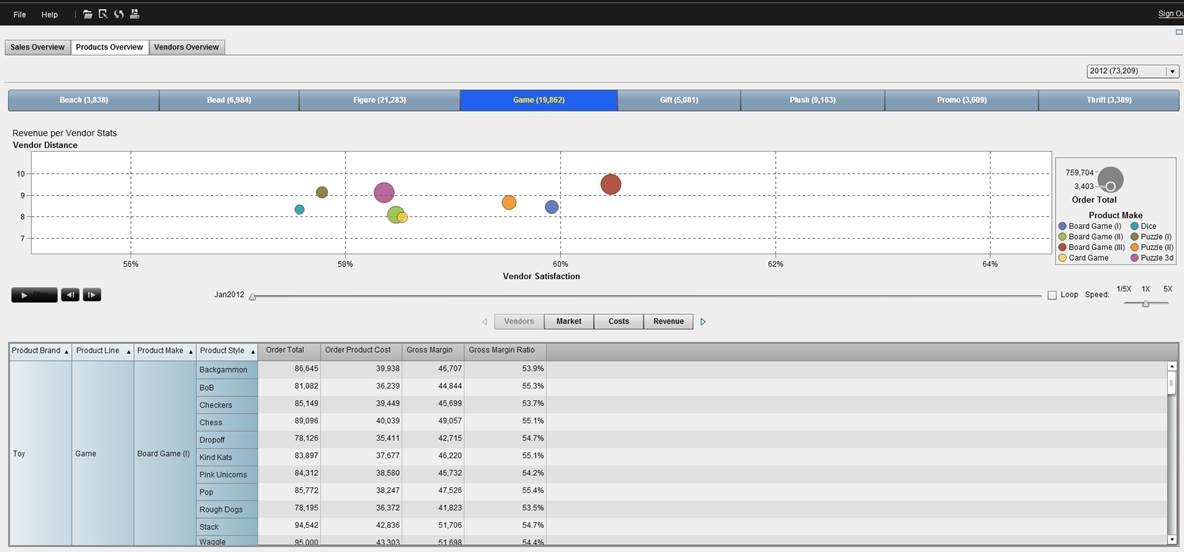Switch to the Sales Overview tab

(x=37, y=47)
